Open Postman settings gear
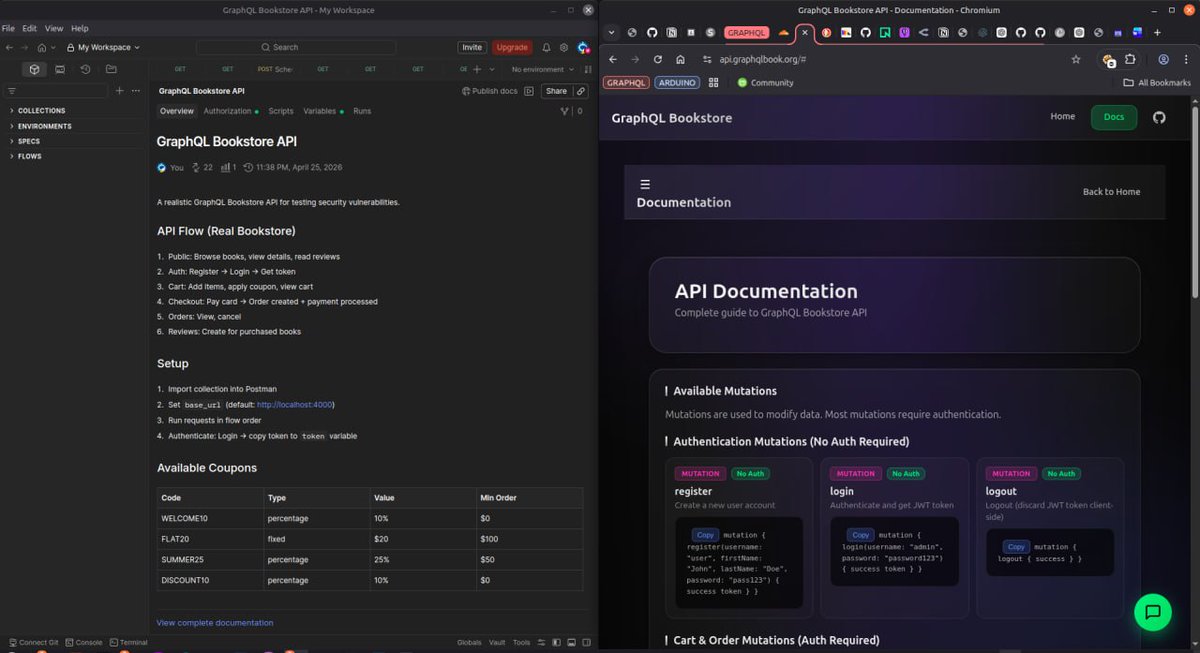 pos(564,47)
